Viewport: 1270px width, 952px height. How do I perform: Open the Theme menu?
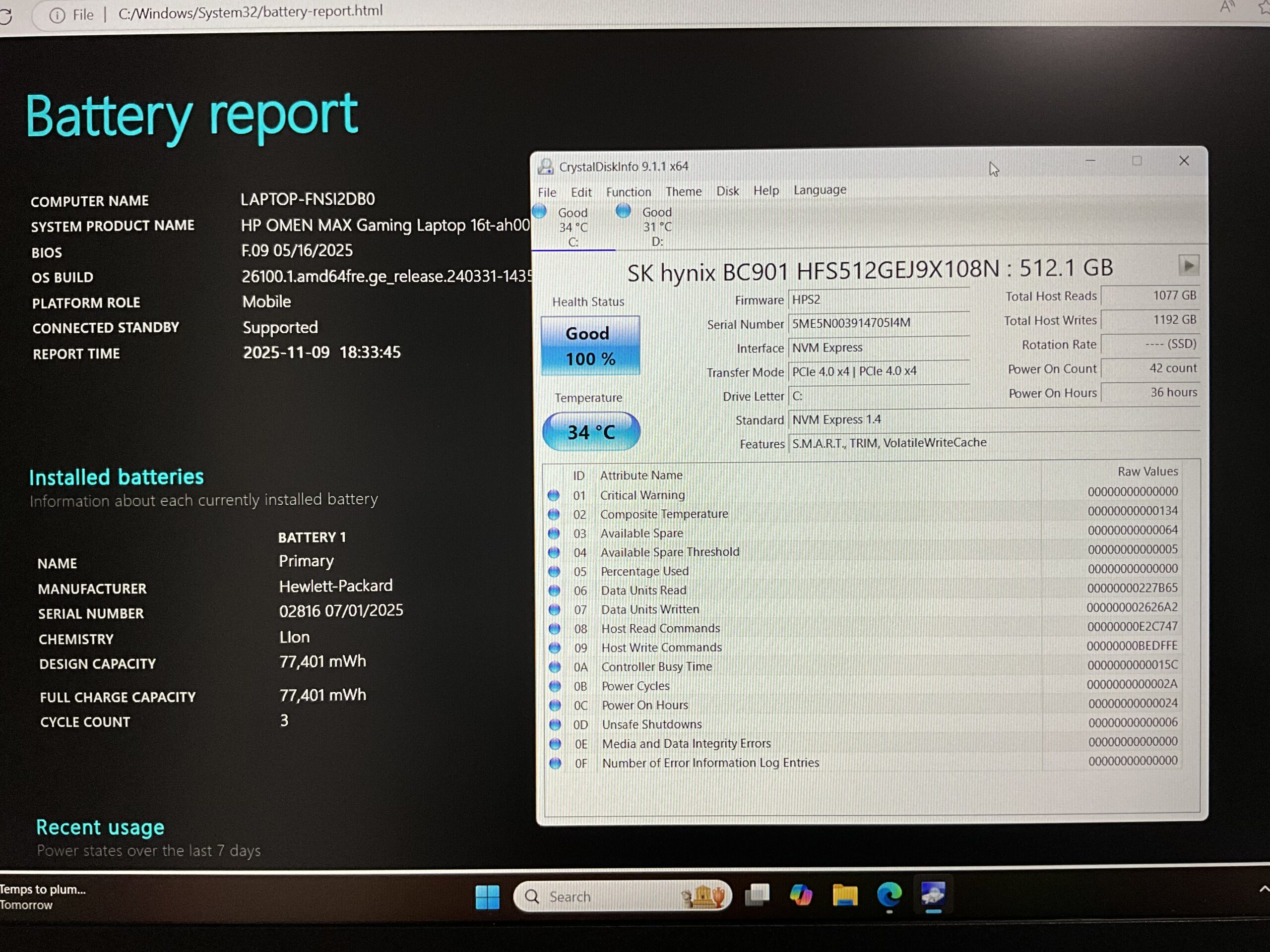(683, 191)
